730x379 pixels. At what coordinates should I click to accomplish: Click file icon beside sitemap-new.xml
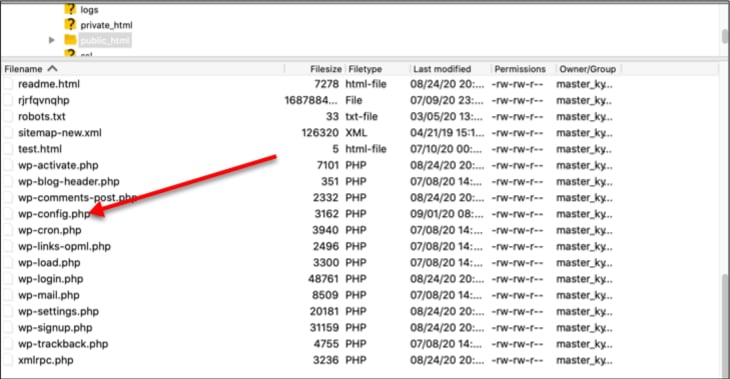click(x=8, y=133)
